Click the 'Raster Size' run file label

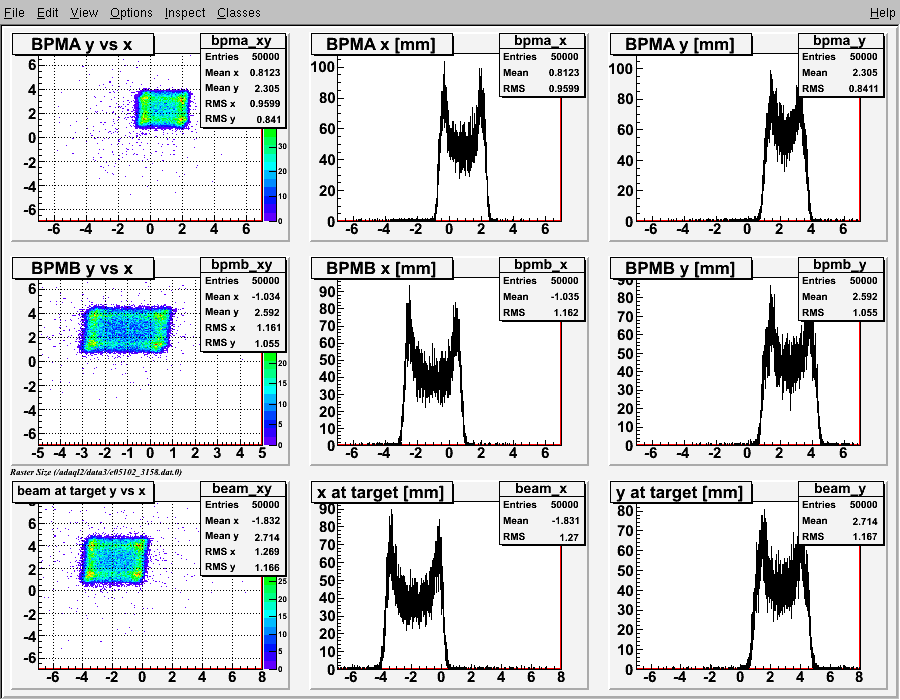(x=96, y=472)
